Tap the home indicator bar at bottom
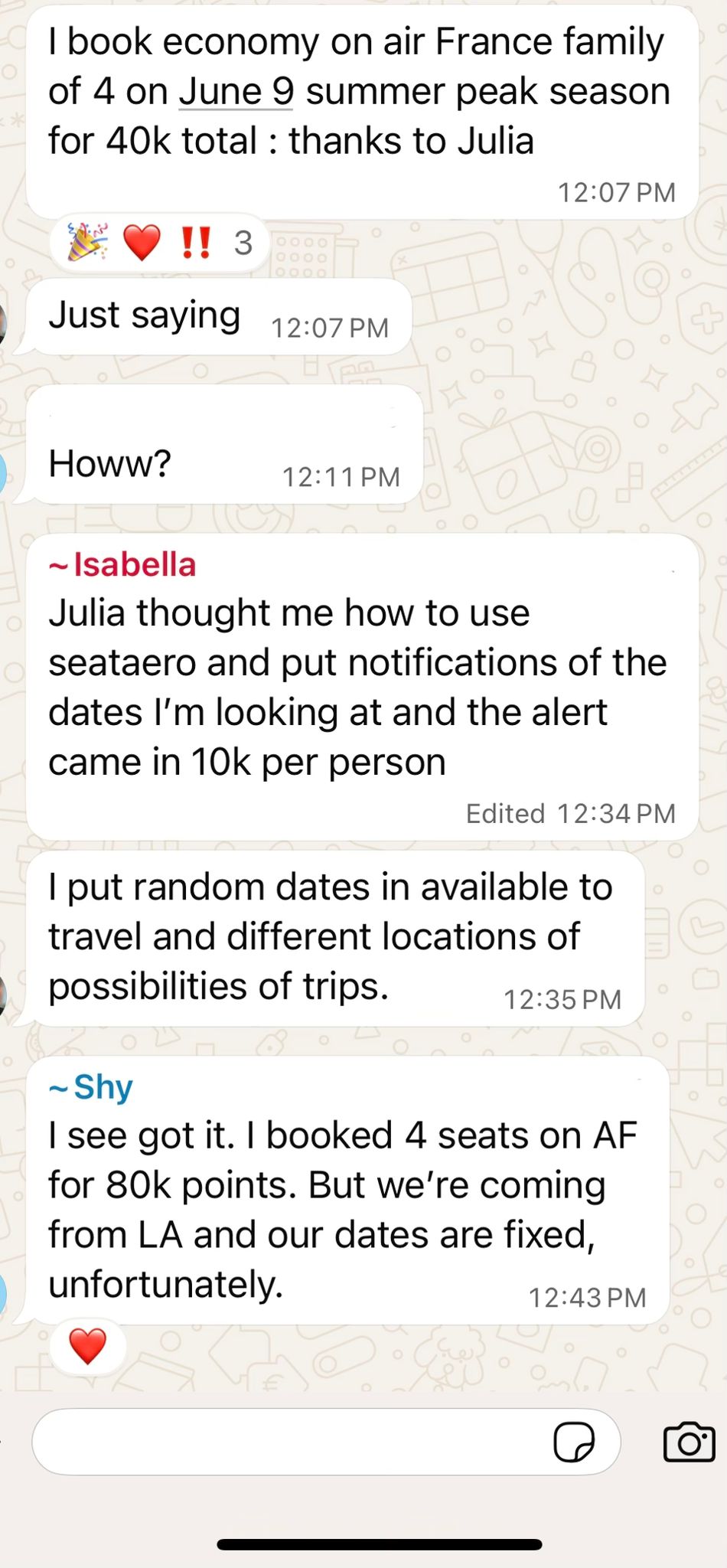Screen dimensions: 727x1568 click(379, 1544)
